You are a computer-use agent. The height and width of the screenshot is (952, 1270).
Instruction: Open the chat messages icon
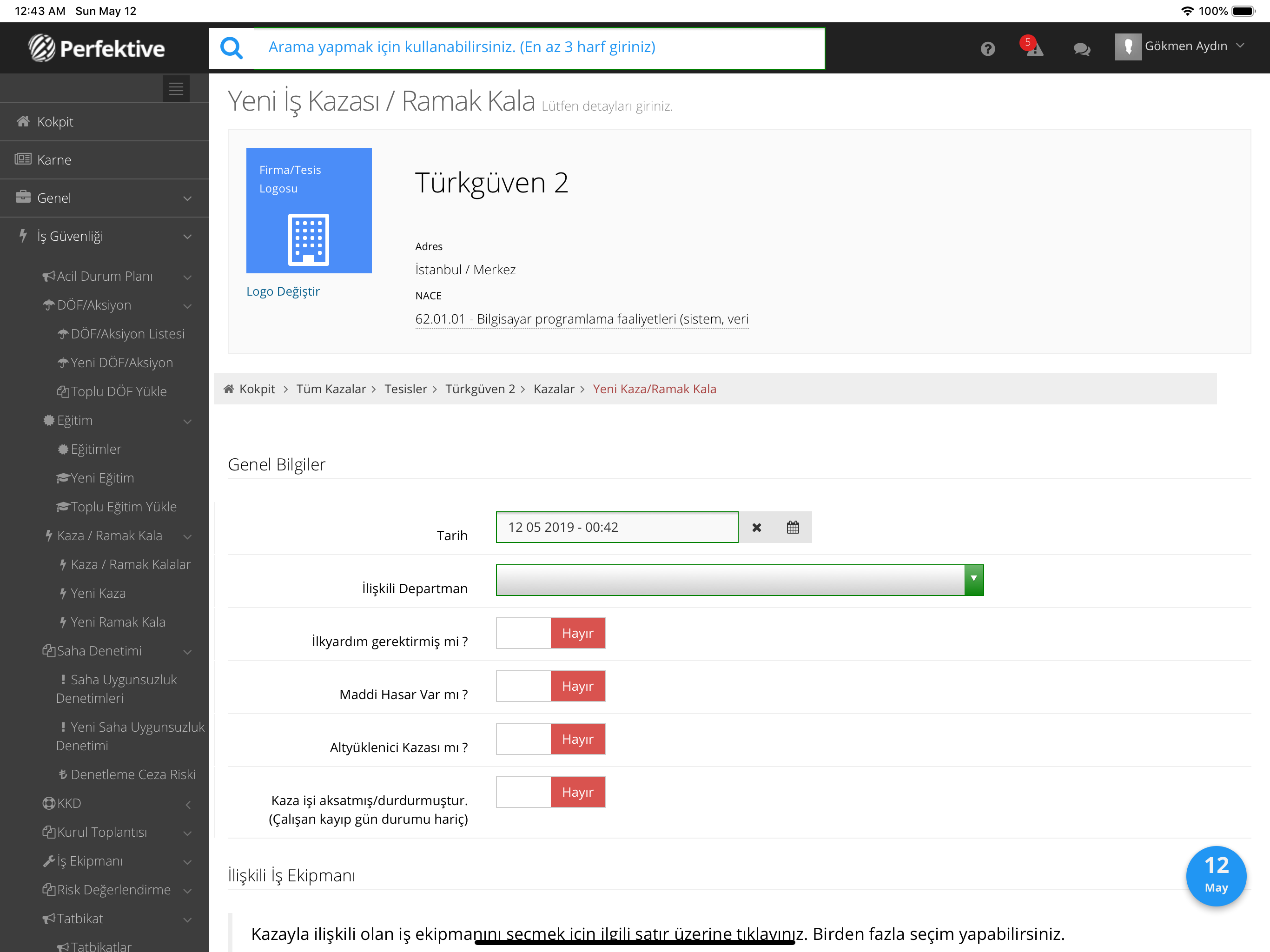pos(1082,49)
